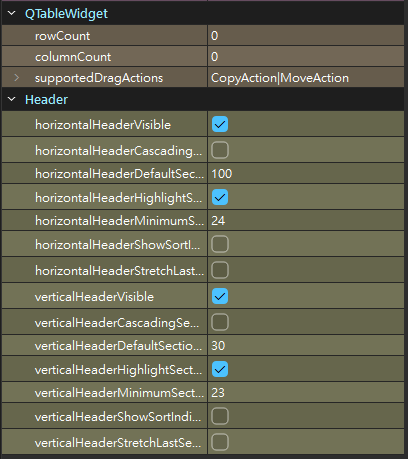Select the supportedDragActions property name
408x459 pixels.
[99, 78]
